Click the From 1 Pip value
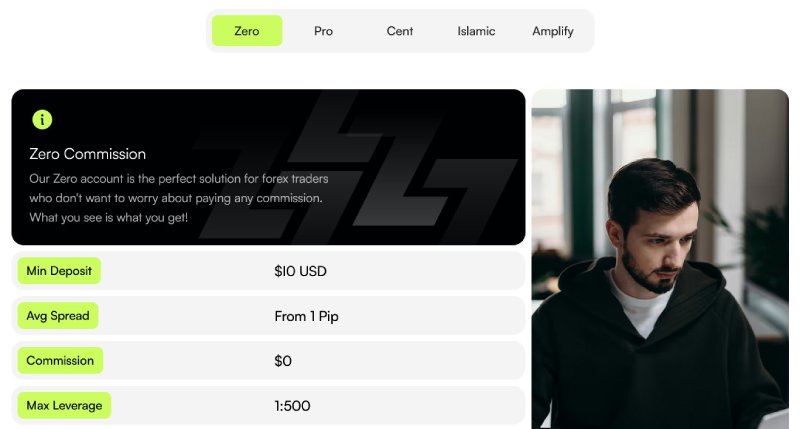Viewport: 800px width, 429px height. (x=306, y=316)
